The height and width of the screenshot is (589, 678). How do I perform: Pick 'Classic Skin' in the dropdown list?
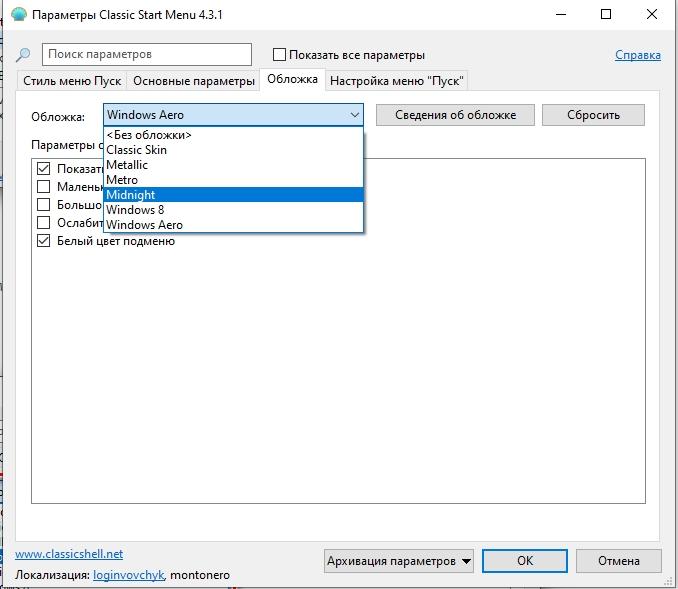(x=233, y=150)
